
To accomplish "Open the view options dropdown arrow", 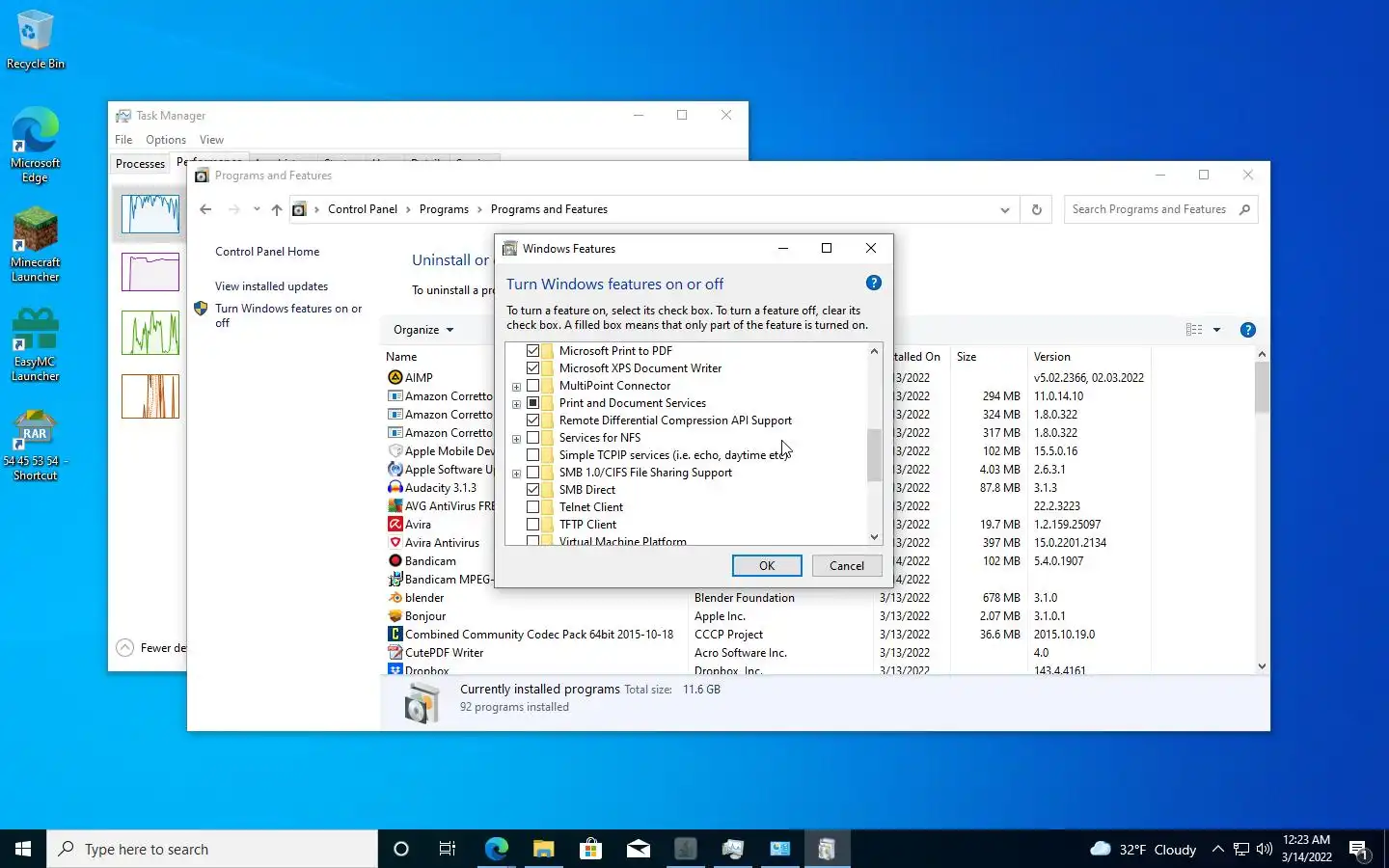I will coord(1216,330).
